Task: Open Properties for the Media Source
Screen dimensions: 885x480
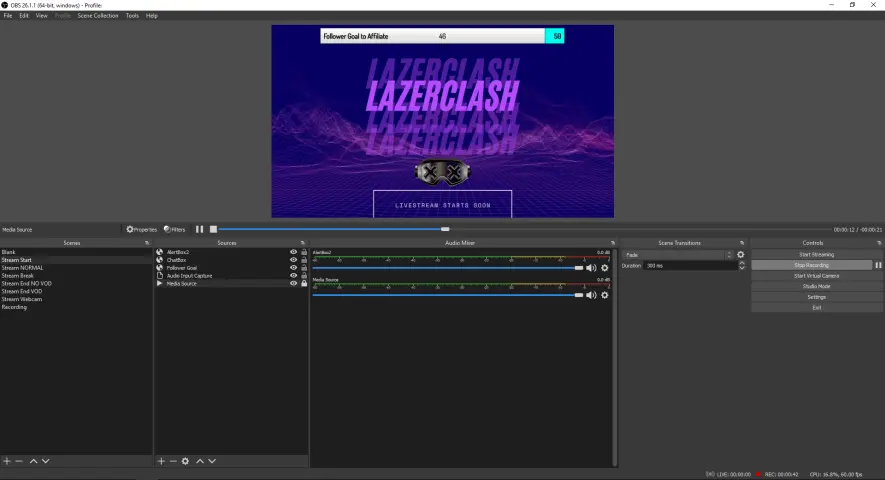Action: tap(142, 229)
